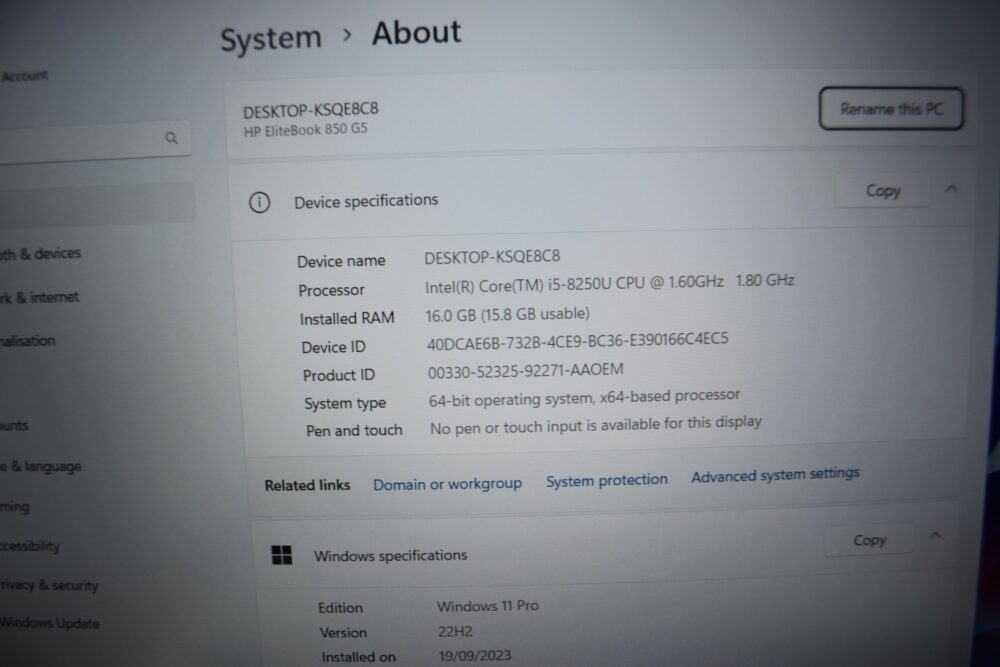The height and width of the screenshot is (667, 1000).
Task: Click the Account label in the sidebar
Action: [24, 76]
